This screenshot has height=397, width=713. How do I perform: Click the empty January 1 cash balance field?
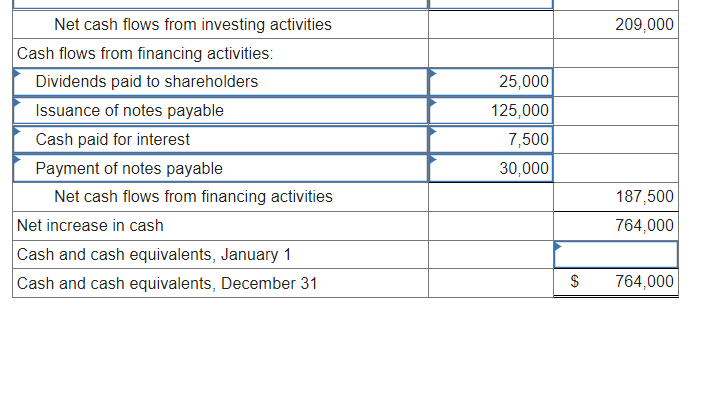616,255
